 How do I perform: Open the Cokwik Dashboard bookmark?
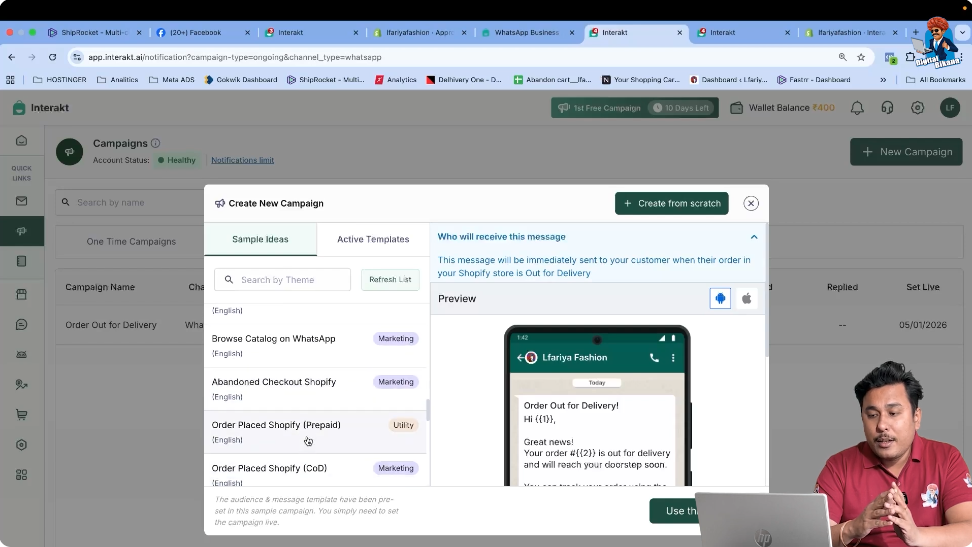point(241,79)
